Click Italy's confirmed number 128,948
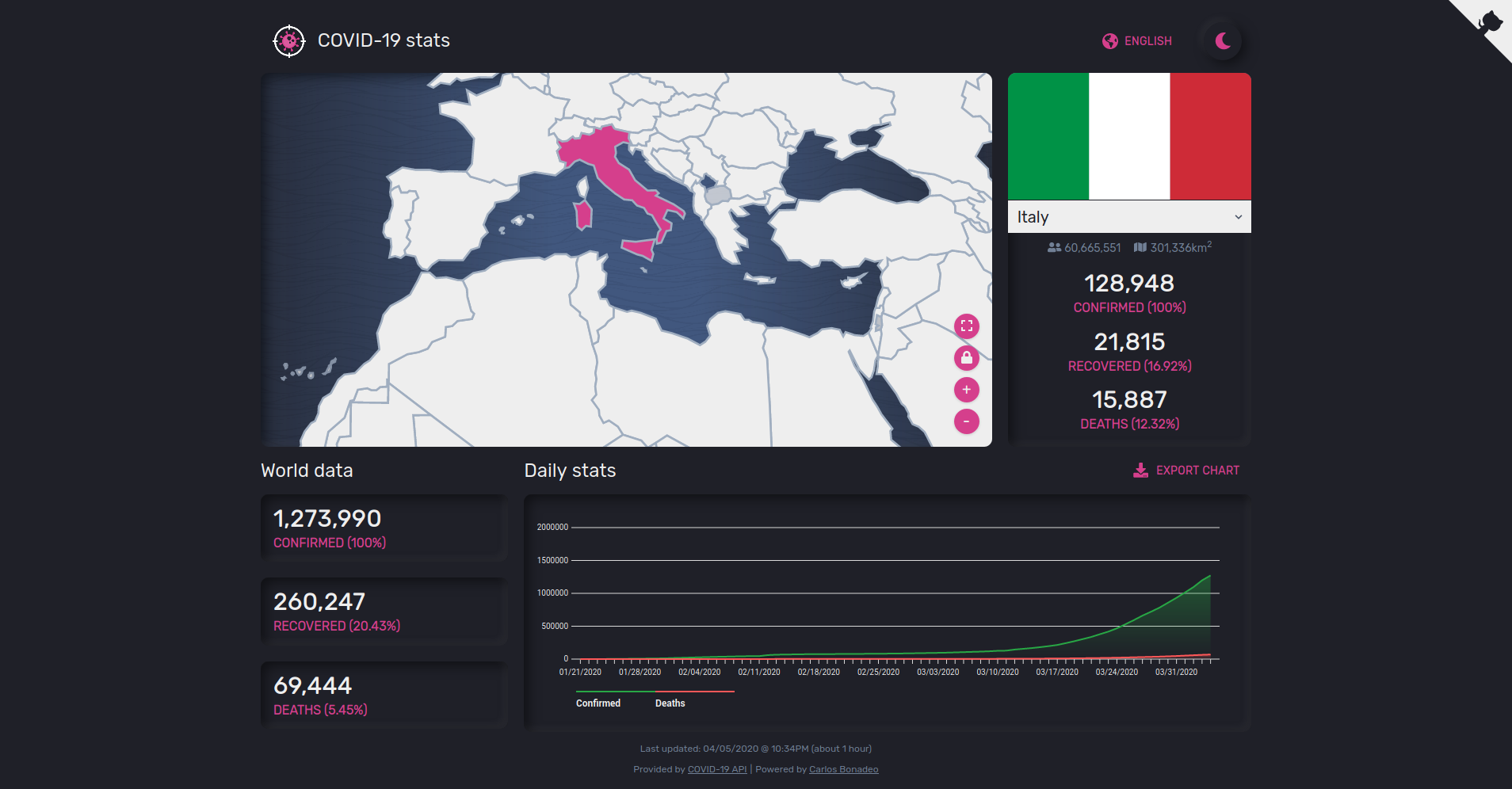Viewport: 1512px width, 789px height. [x=1129, y=284]
